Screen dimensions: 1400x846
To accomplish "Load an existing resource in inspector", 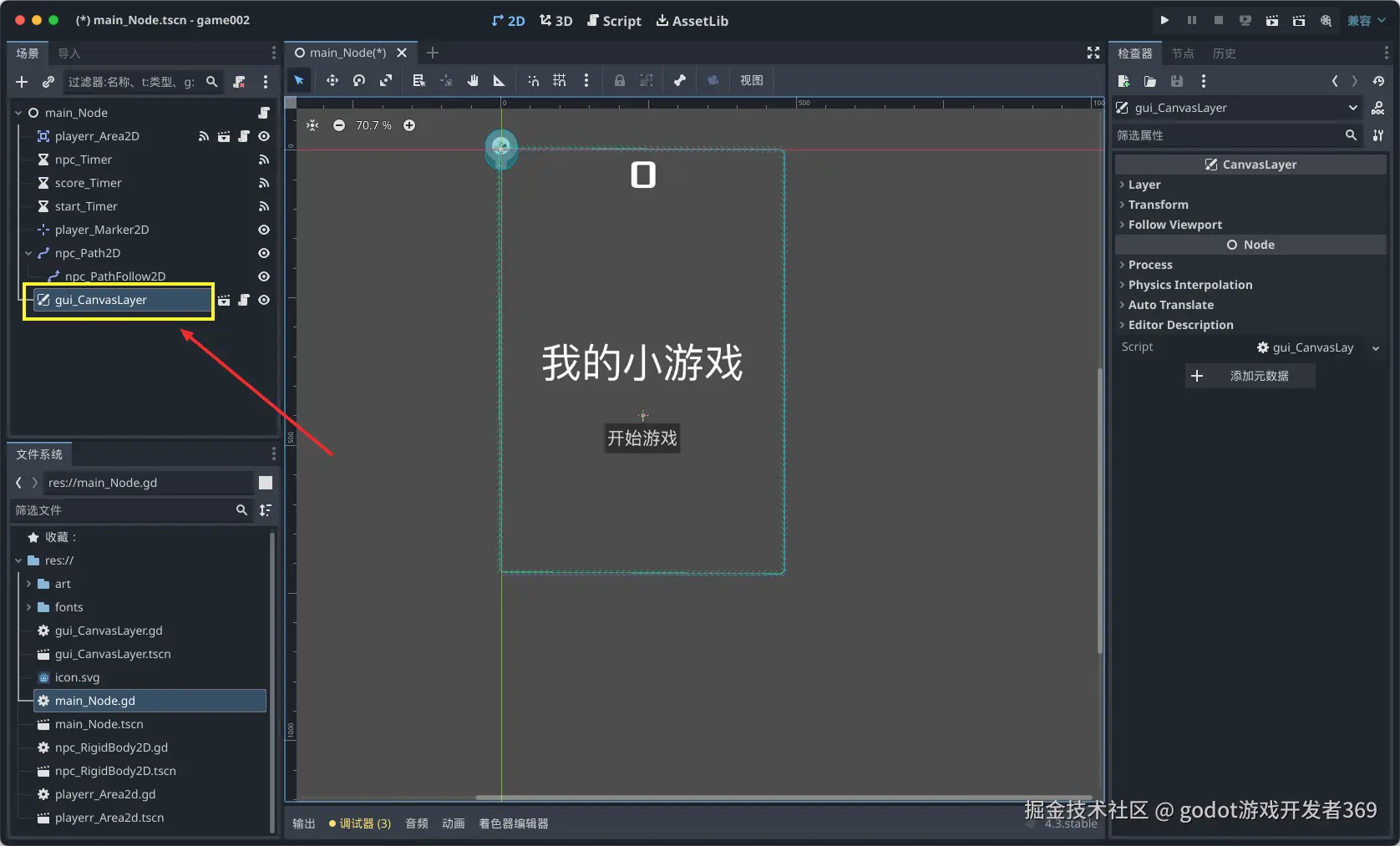I will pos(1150,81).
